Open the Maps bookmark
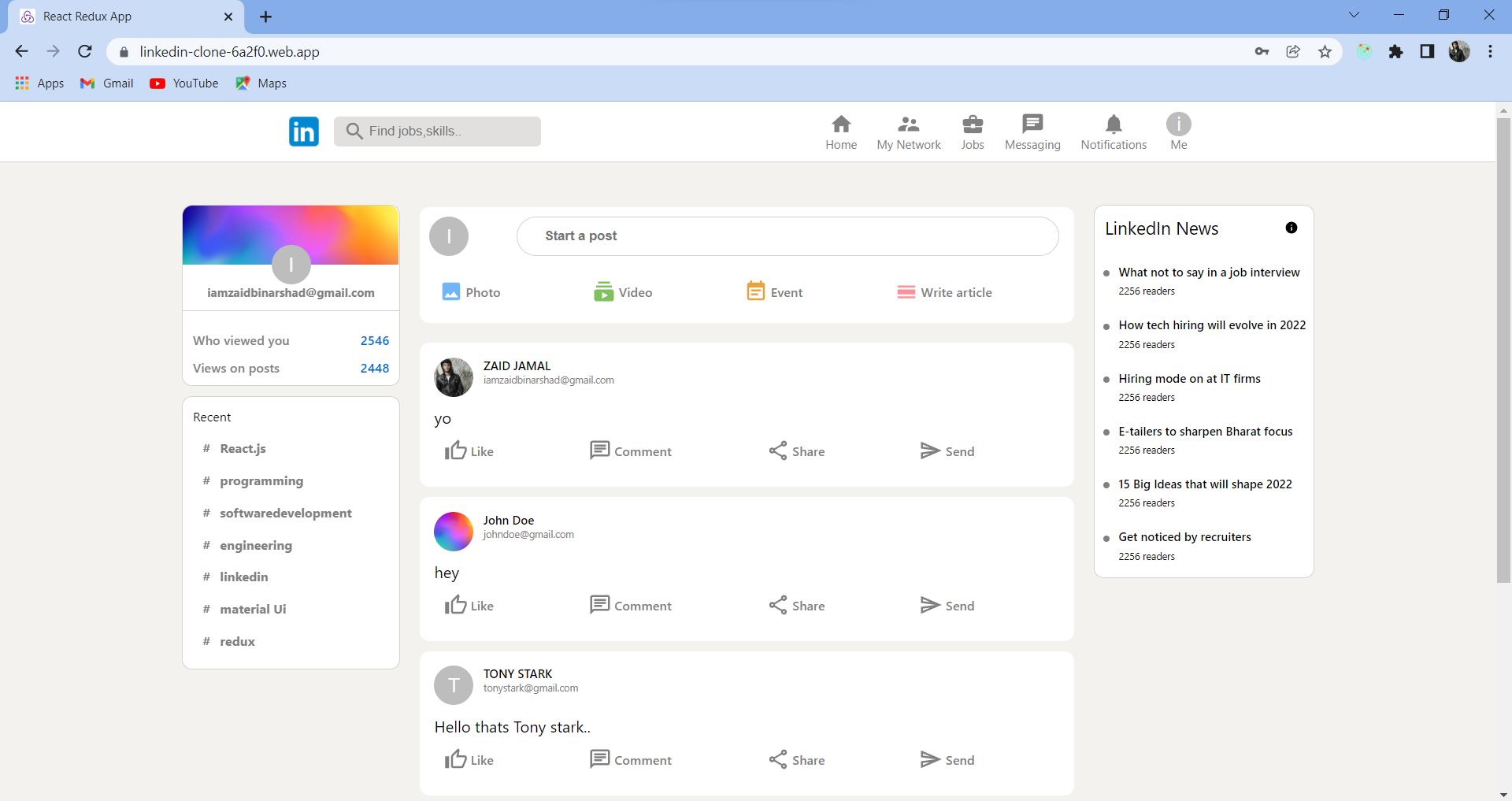This screenshot has height=801, width=1512. (x=261, y=83)
